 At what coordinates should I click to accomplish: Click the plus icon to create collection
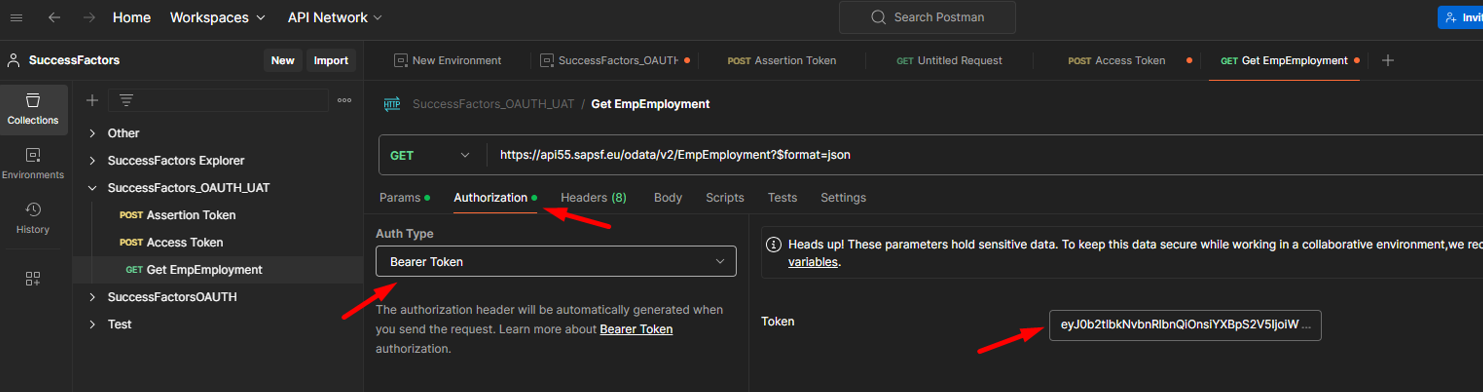coord(92,100)
